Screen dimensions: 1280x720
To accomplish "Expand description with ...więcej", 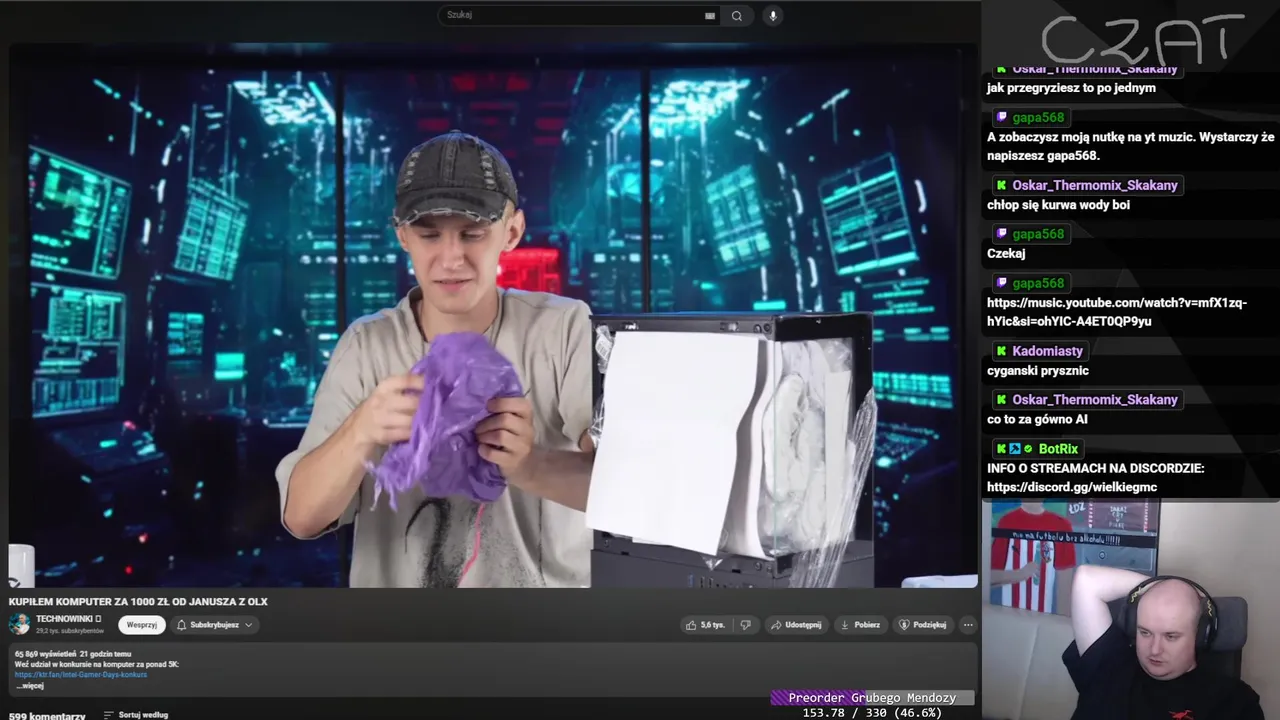I will tap(30, 686).
